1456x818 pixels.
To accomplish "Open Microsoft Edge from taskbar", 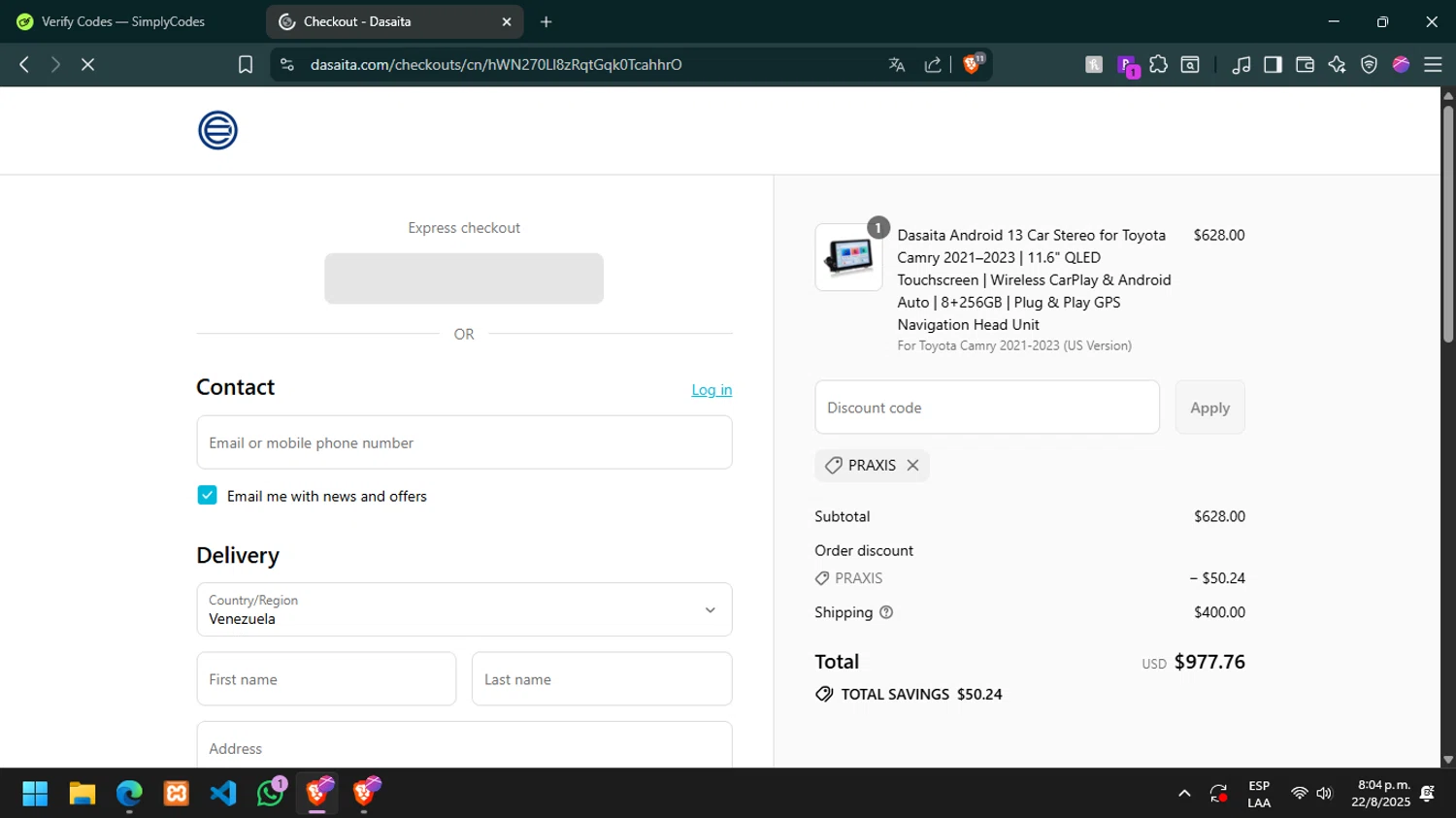I will point(129,794).
